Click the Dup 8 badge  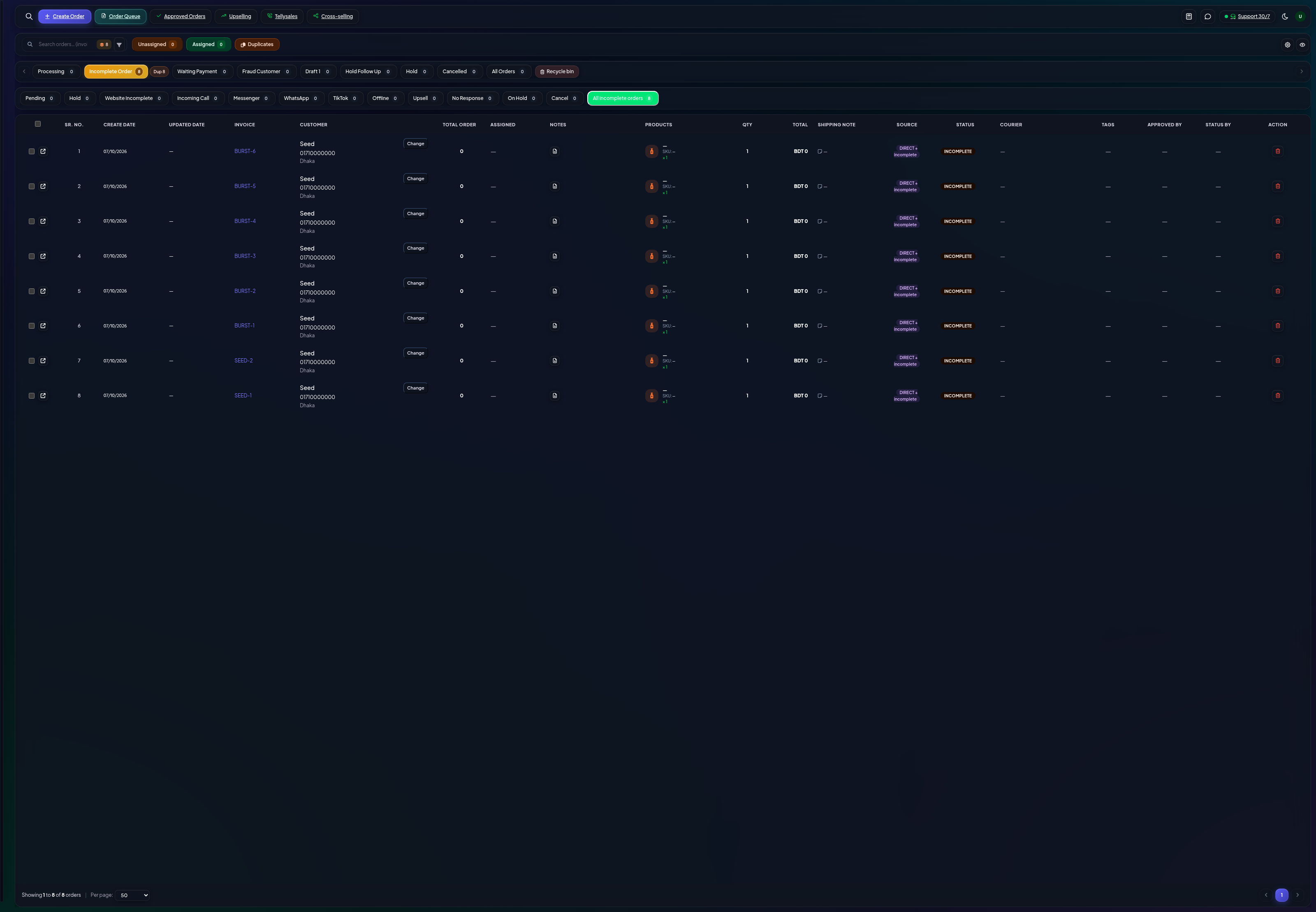[160, 72]
